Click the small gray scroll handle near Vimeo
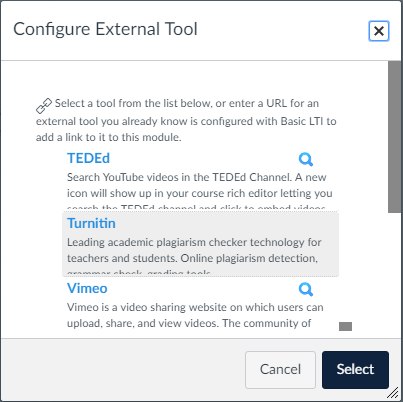This screenshot has height=402, width=403. (x=345, y=327)
